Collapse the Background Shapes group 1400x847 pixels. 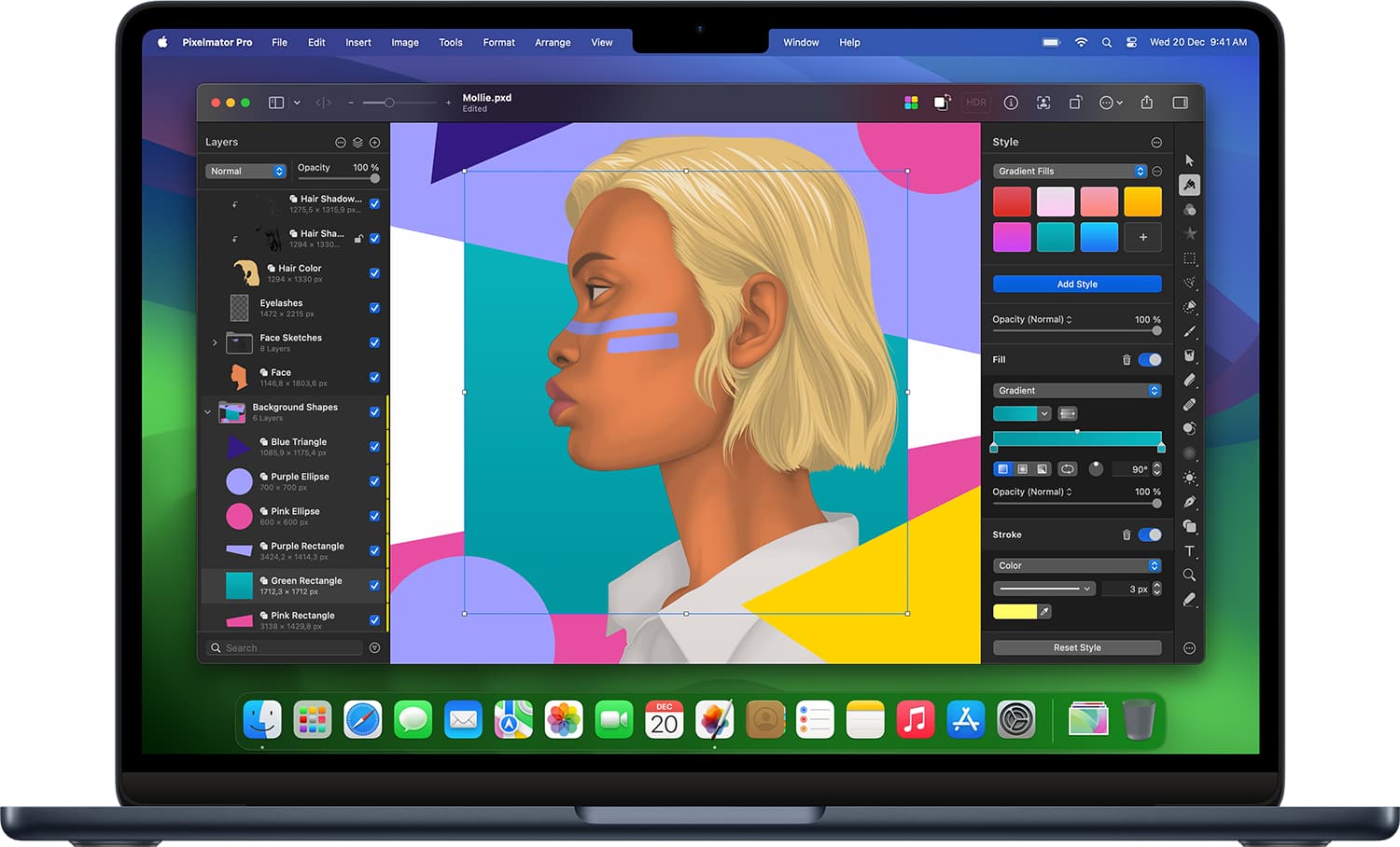tap(207, 412)
